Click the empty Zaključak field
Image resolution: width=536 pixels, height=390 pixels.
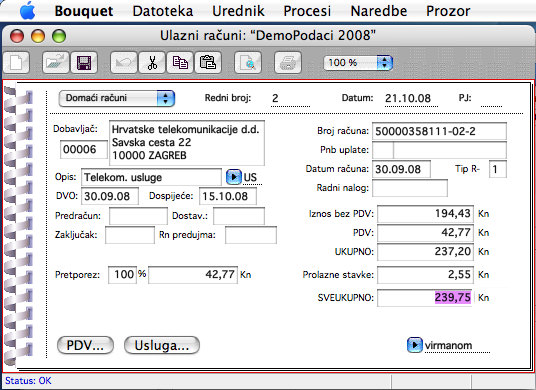[130, 235]
